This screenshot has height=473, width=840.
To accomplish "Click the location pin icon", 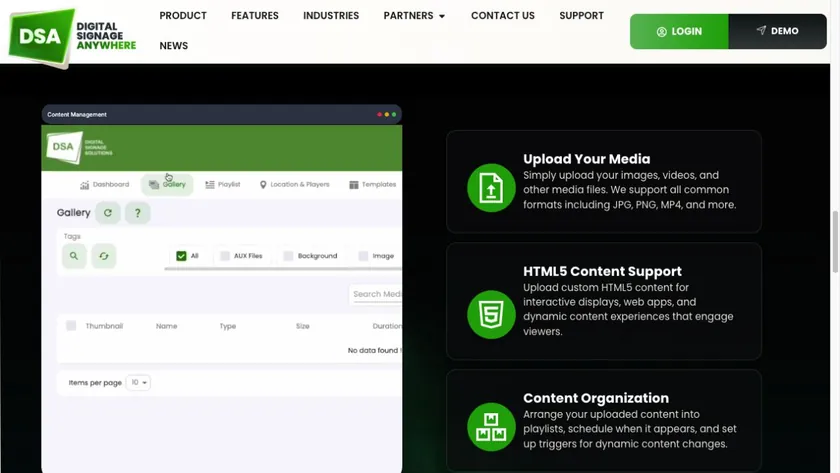I will (x=263, y=185).
